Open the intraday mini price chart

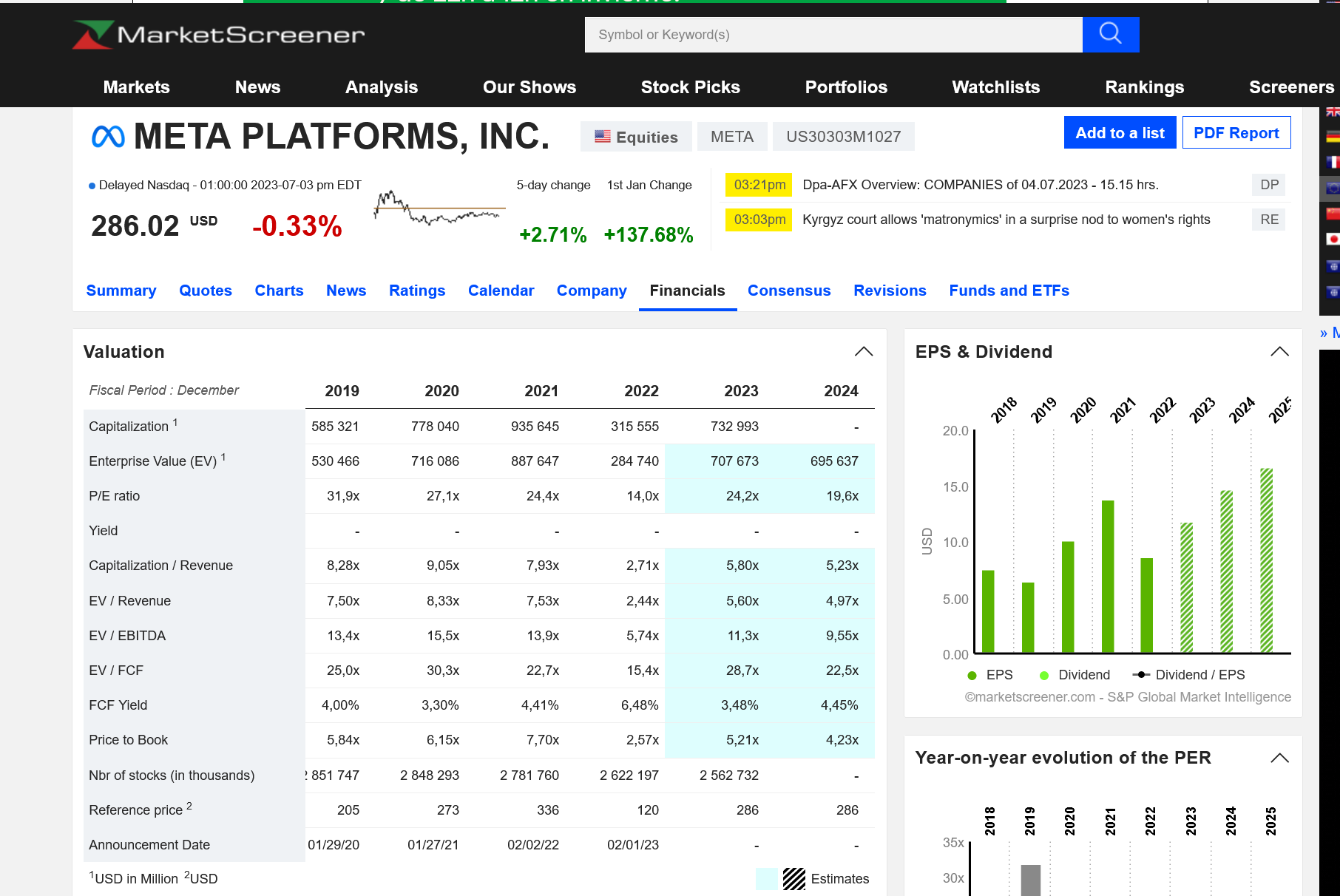point(439,208)
